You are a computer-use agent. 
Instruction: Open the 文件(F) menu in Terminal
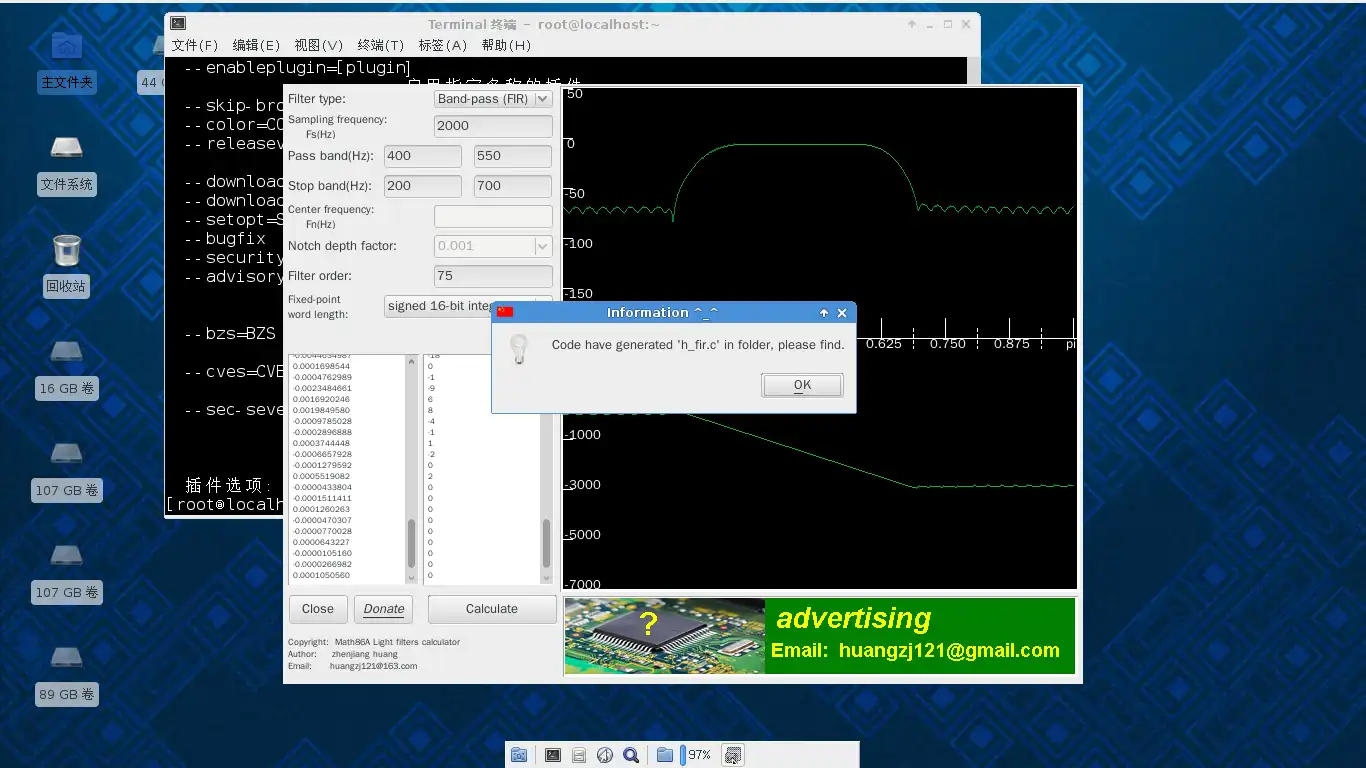click(x=195, y=45)
